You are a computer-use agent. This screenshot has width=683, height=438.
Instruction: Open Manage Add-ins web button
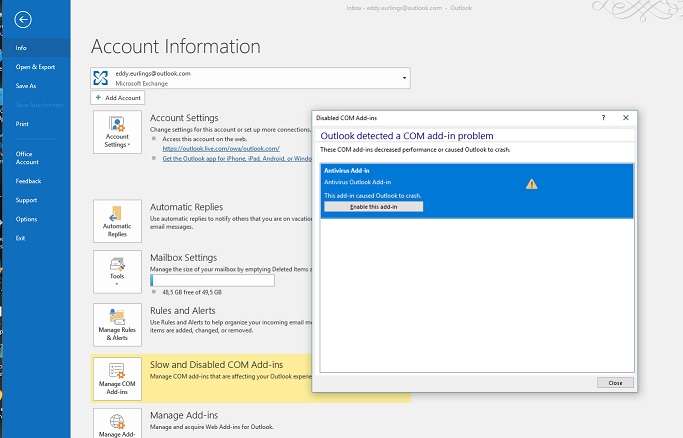click(x=117, y=423)
